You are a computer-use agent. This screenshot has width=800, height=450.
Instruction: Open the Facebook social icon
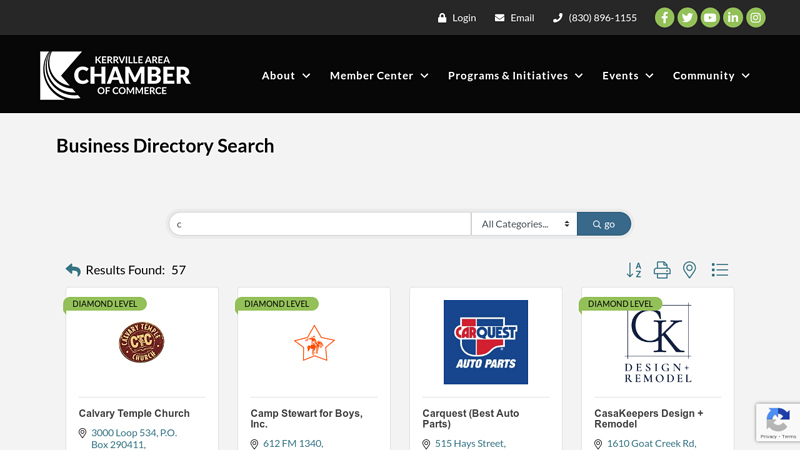(664, 18)
